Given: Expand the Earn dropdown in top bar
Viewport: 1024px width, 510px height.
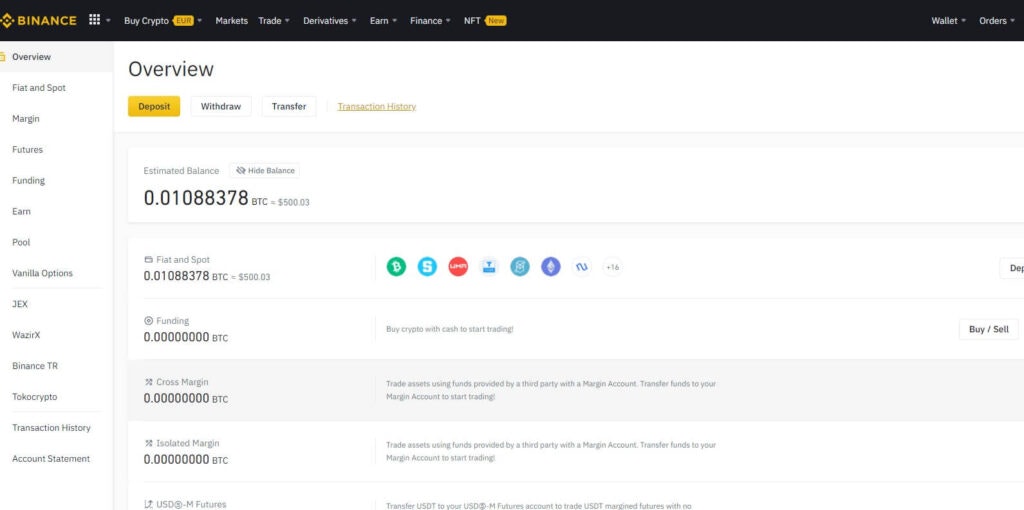Looking at the screenshot, I should tap(394, 21).
